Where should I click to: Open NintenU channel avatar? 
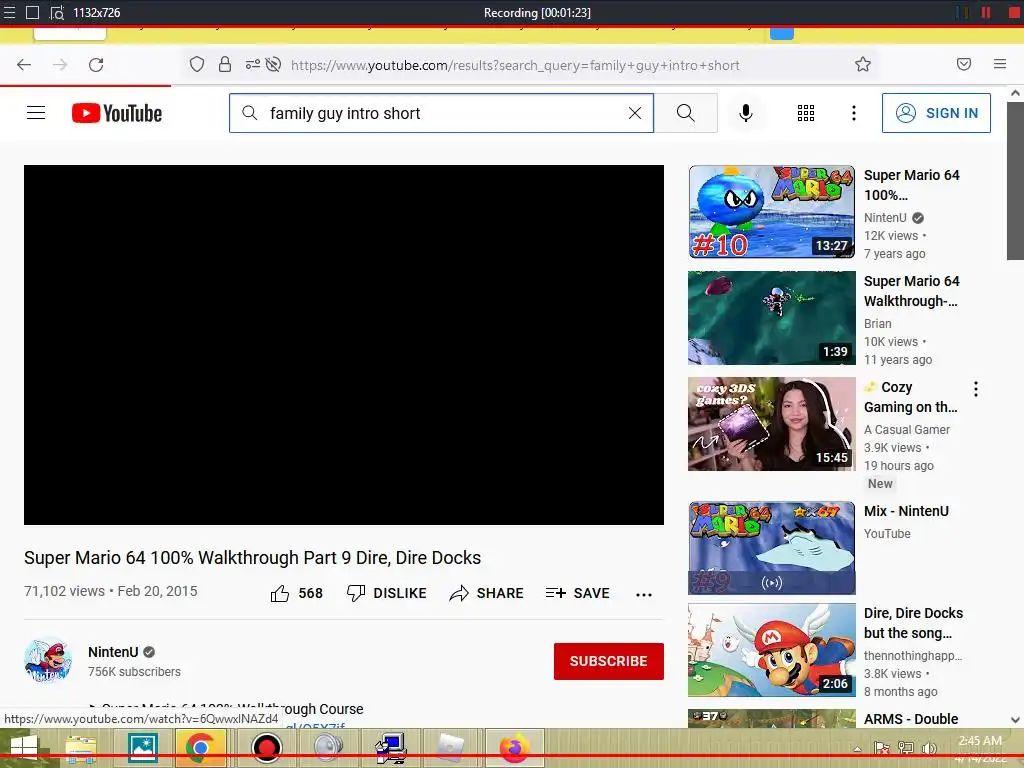[x=48, y=660]
